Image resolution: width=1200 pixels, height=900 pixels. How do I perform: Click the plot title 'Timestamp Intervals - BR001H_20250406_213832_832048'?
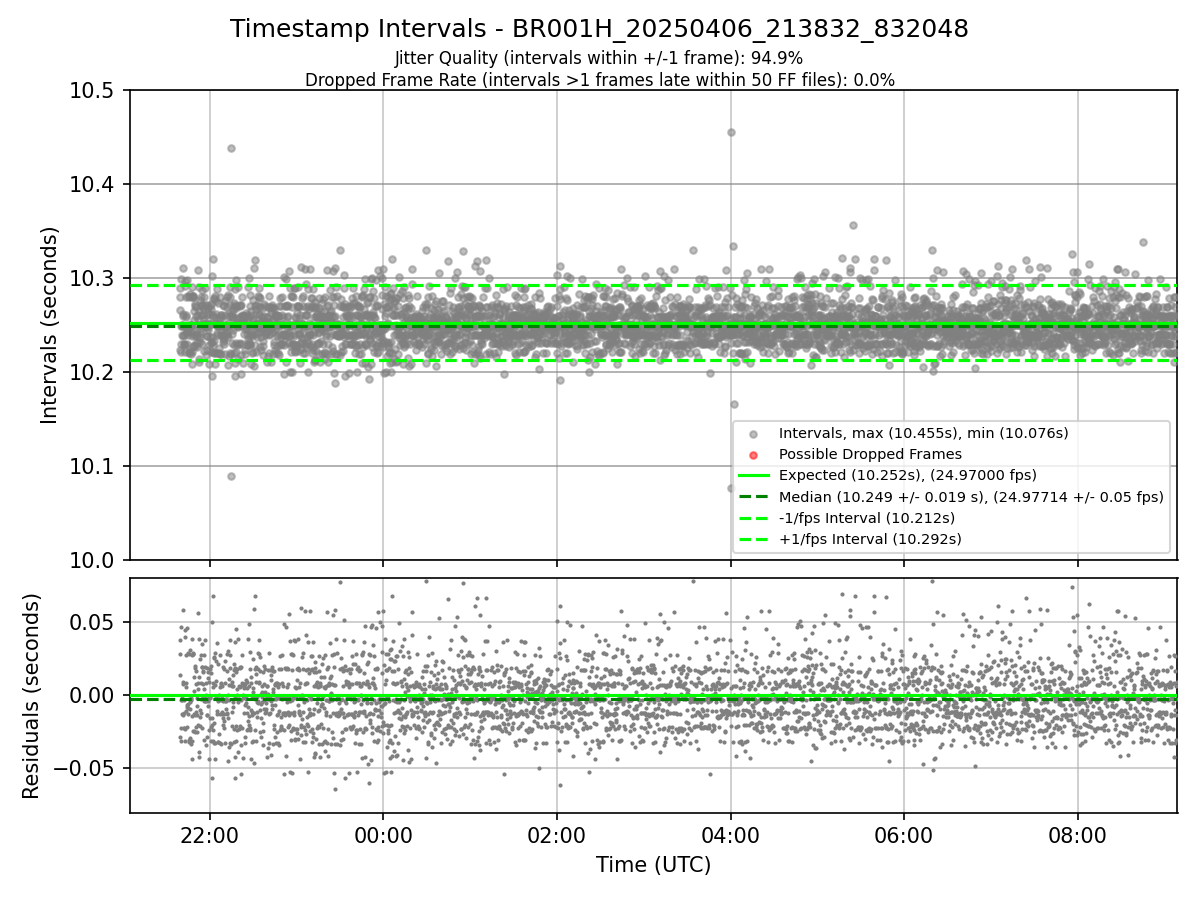pyautogui.click(x=599, y=29)
